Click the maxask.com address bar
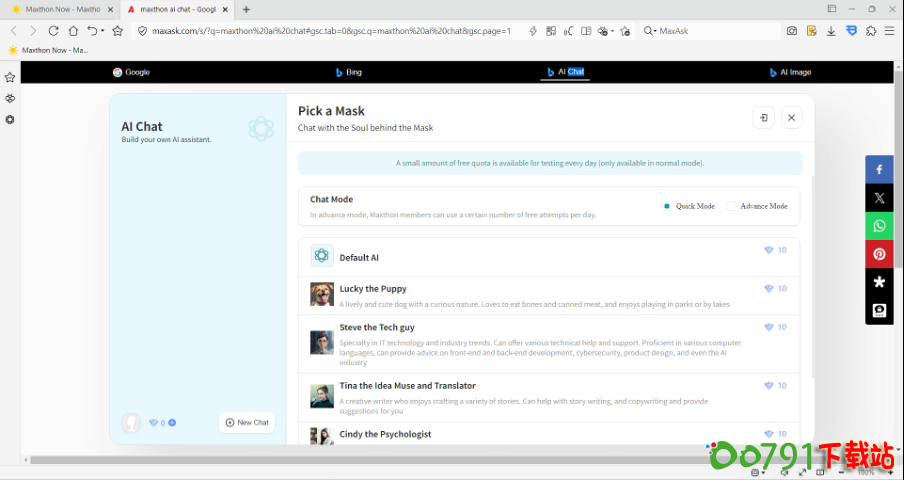Screen dimensions: 904x480 point(330,31)
